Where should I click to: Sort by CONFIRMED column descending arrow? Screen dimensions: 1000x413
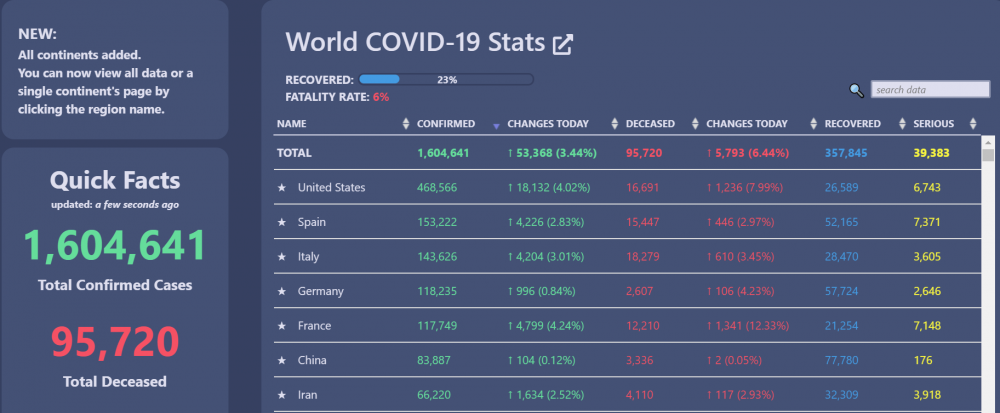pyautogui.click(x=496, y=126)
